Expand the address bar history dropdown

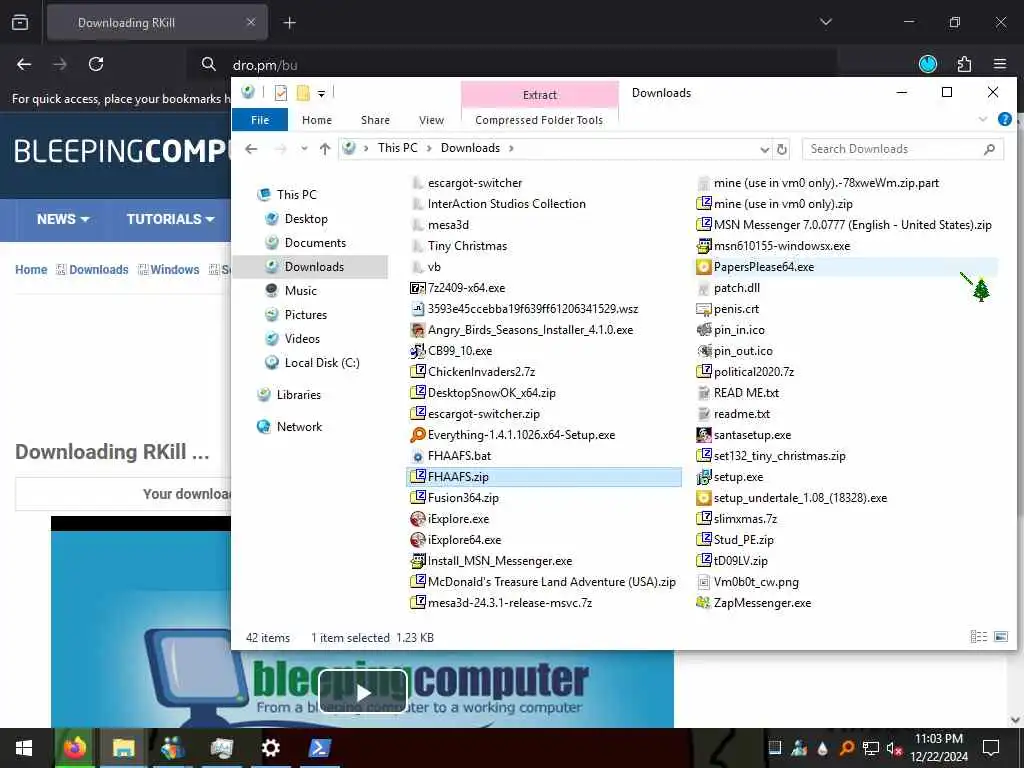[x=764, y=150]
